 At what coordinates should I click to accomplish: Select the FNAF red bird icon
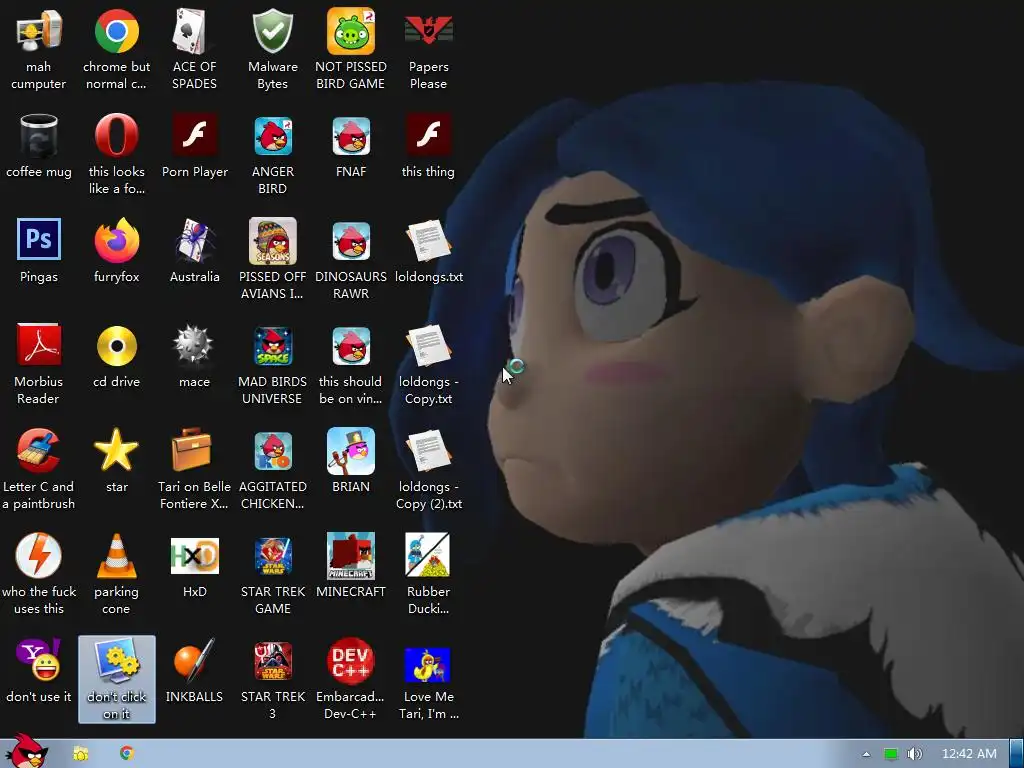click(x=351, y=136)
